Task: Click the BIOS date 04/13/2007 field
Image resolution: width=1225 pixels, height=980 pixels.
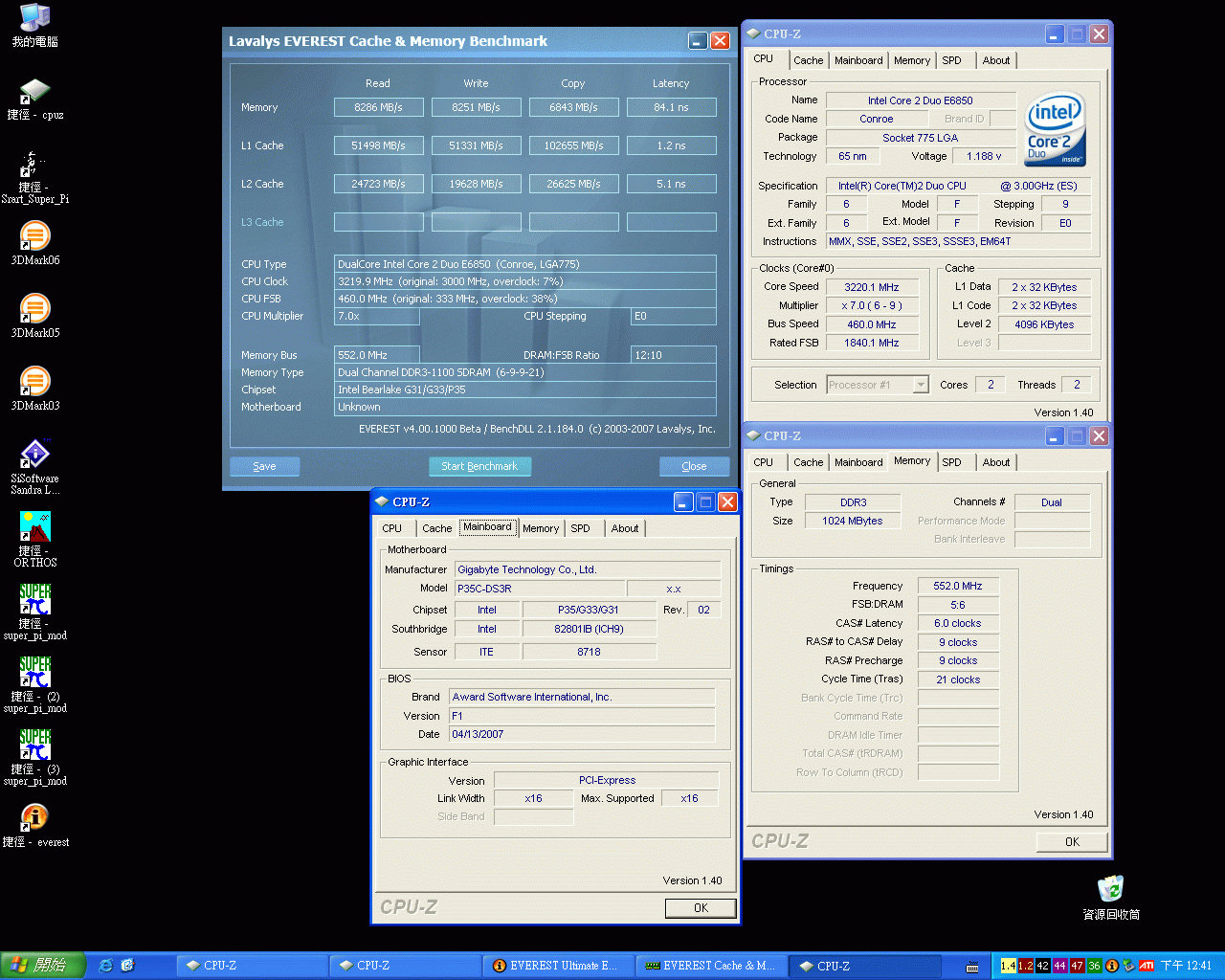Action: pos(581,734)
